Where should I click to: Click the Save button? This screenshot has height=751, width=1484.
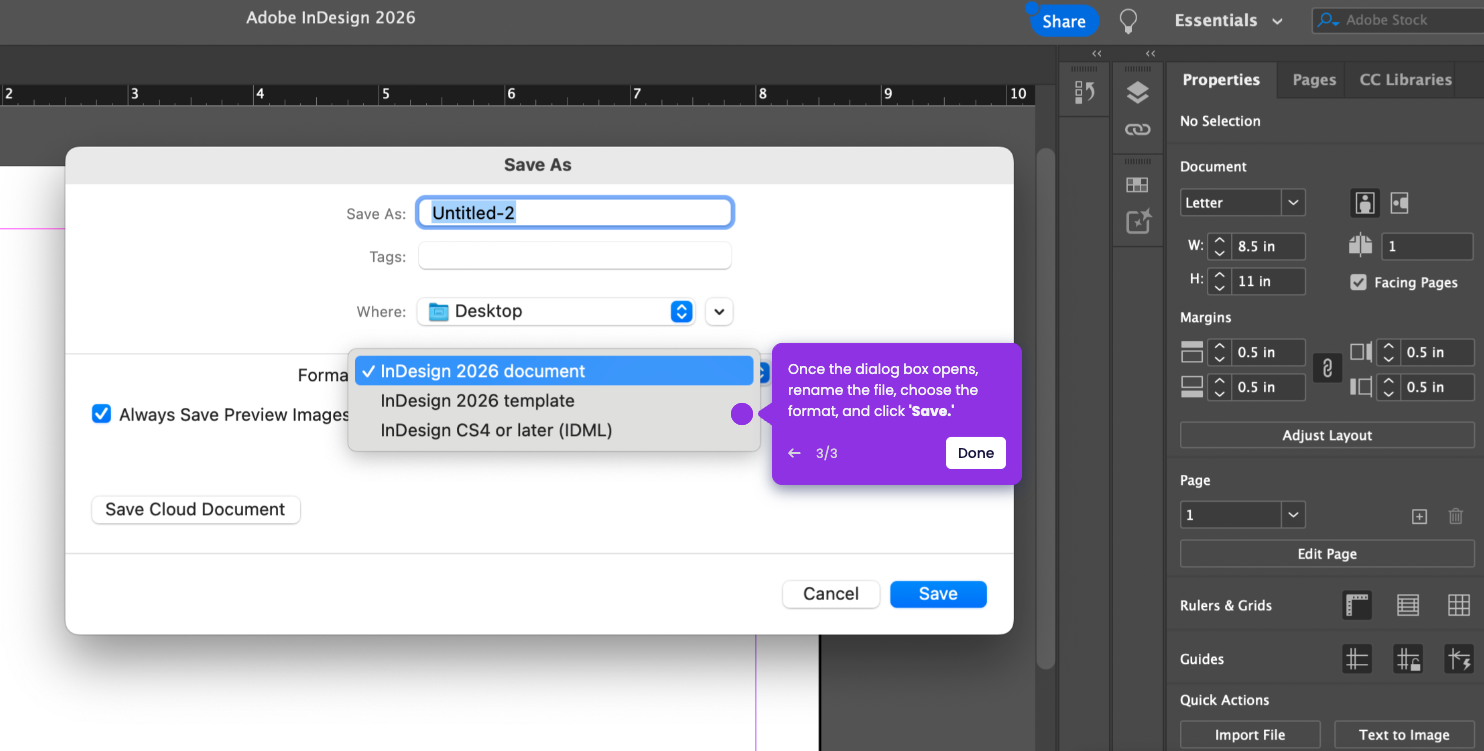coord(938,594)
